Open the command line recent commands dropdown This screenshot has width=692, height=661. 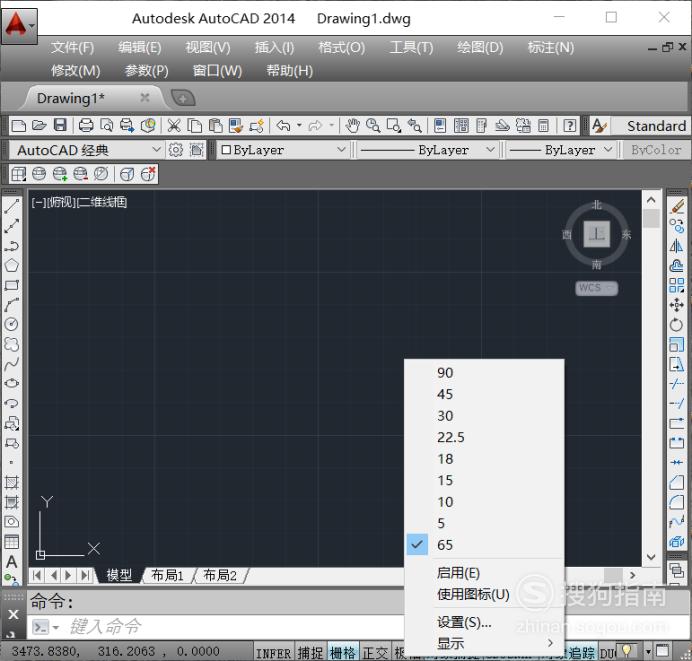56,627
